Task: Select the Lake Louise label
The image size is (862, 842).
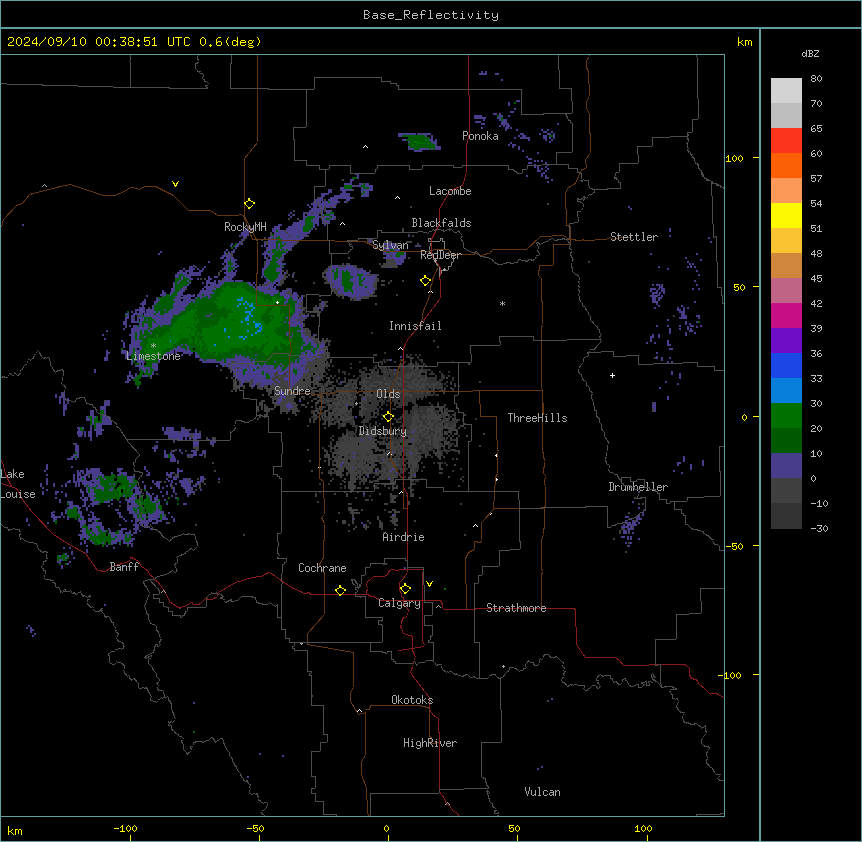Action: coord(18,484)
